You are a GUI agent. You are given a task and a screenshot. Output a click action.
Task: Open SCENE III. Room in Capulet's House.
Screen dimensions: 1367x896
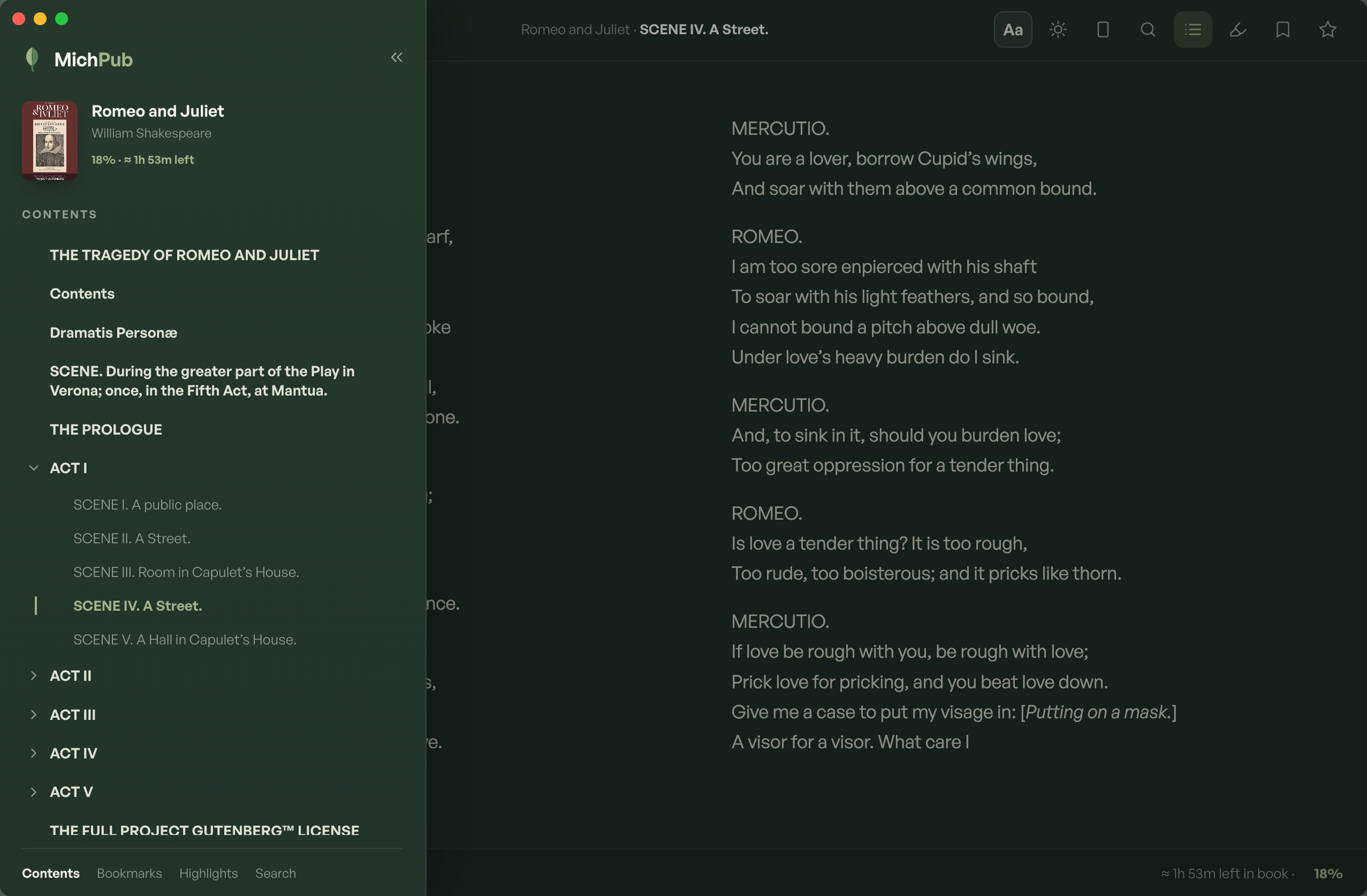(x=186, y=572)
